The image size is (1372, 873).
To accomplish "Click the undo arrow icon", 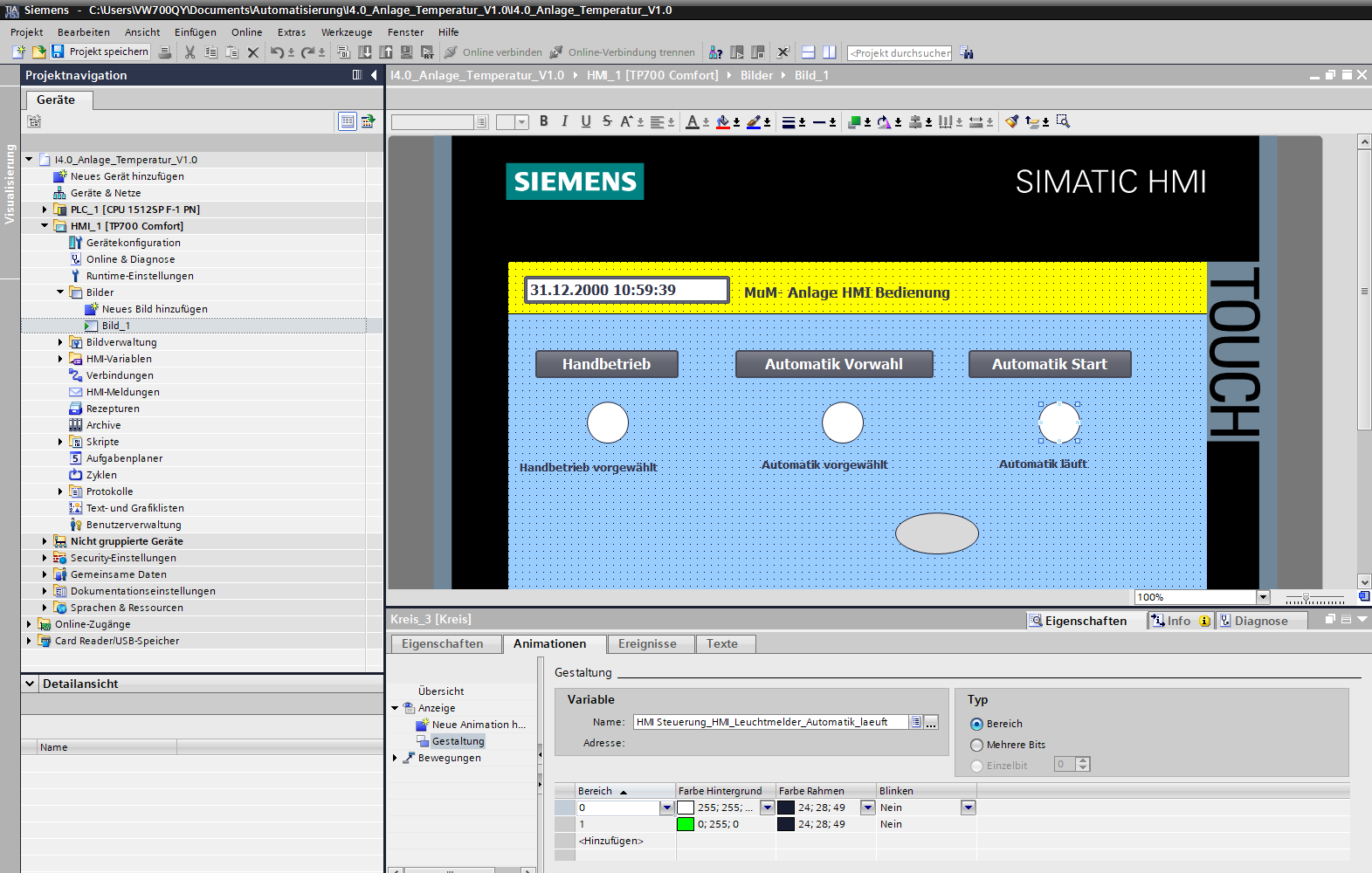I will pyautogui.click(x=276, y=52).
